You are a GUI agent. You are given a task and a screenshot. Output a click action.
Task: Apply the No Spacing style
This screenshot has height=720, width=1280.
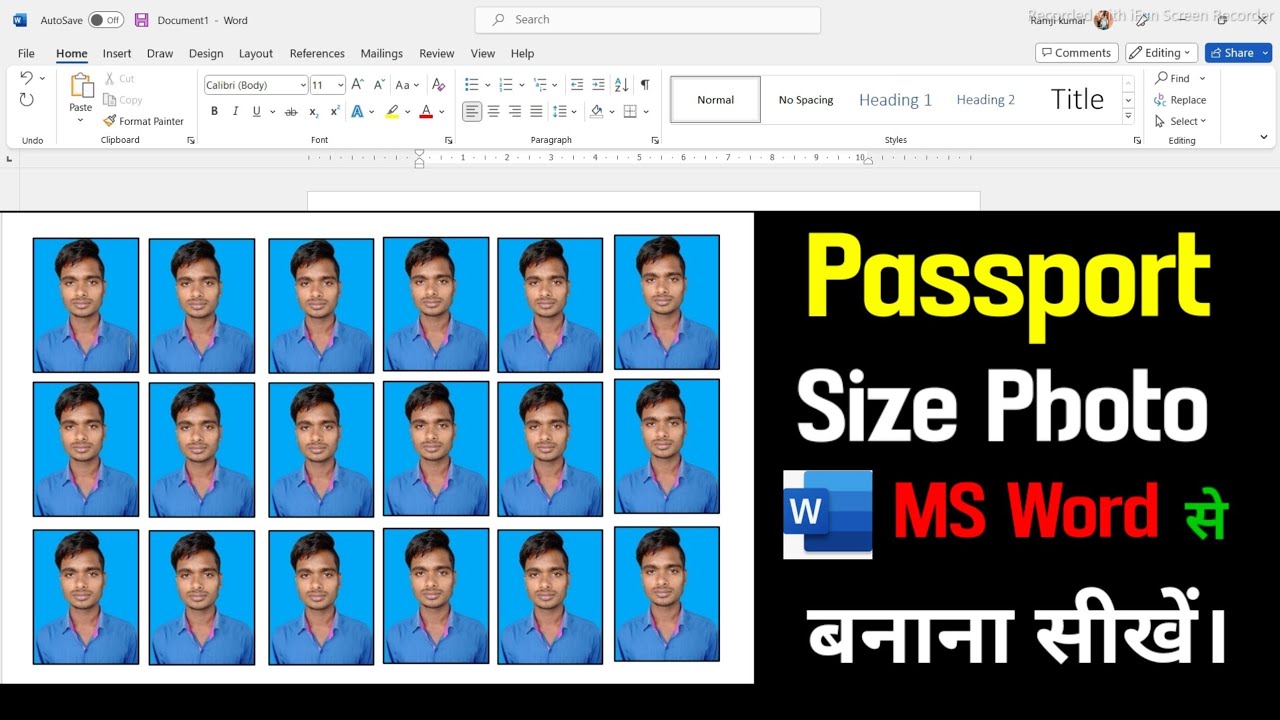[x=806, y=100]
